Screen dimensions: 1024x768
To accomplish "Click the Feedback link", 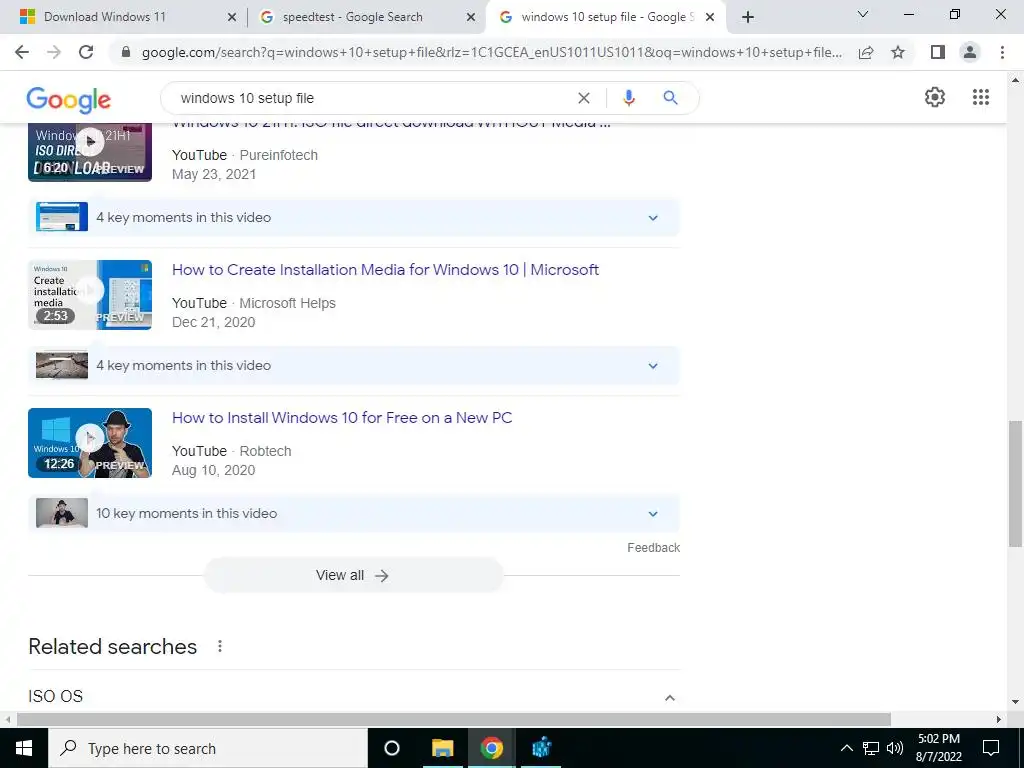I will [x=654, y=548].
